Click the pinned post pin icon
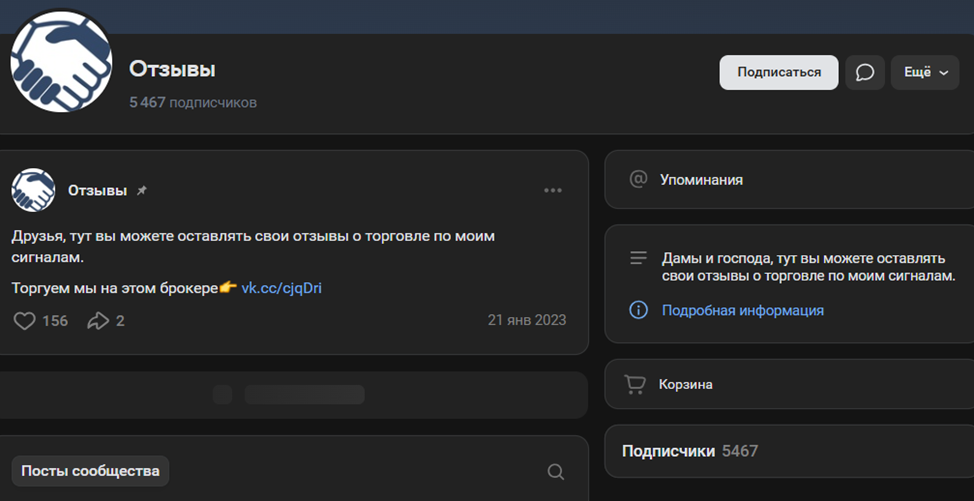The image size is (974, 501). [142, 190]
